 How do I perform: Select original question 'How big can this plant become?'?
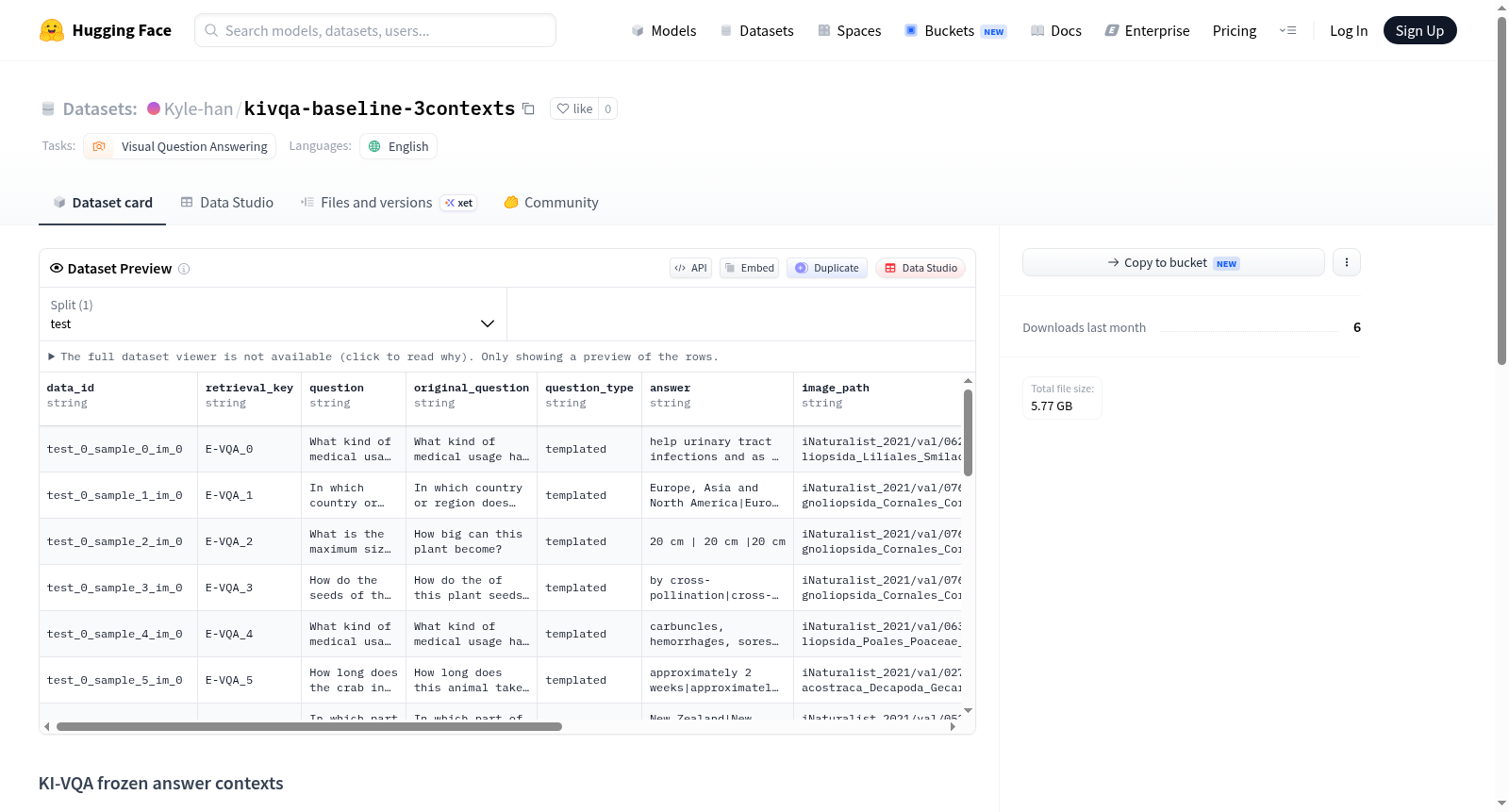(x=472, y=542)
